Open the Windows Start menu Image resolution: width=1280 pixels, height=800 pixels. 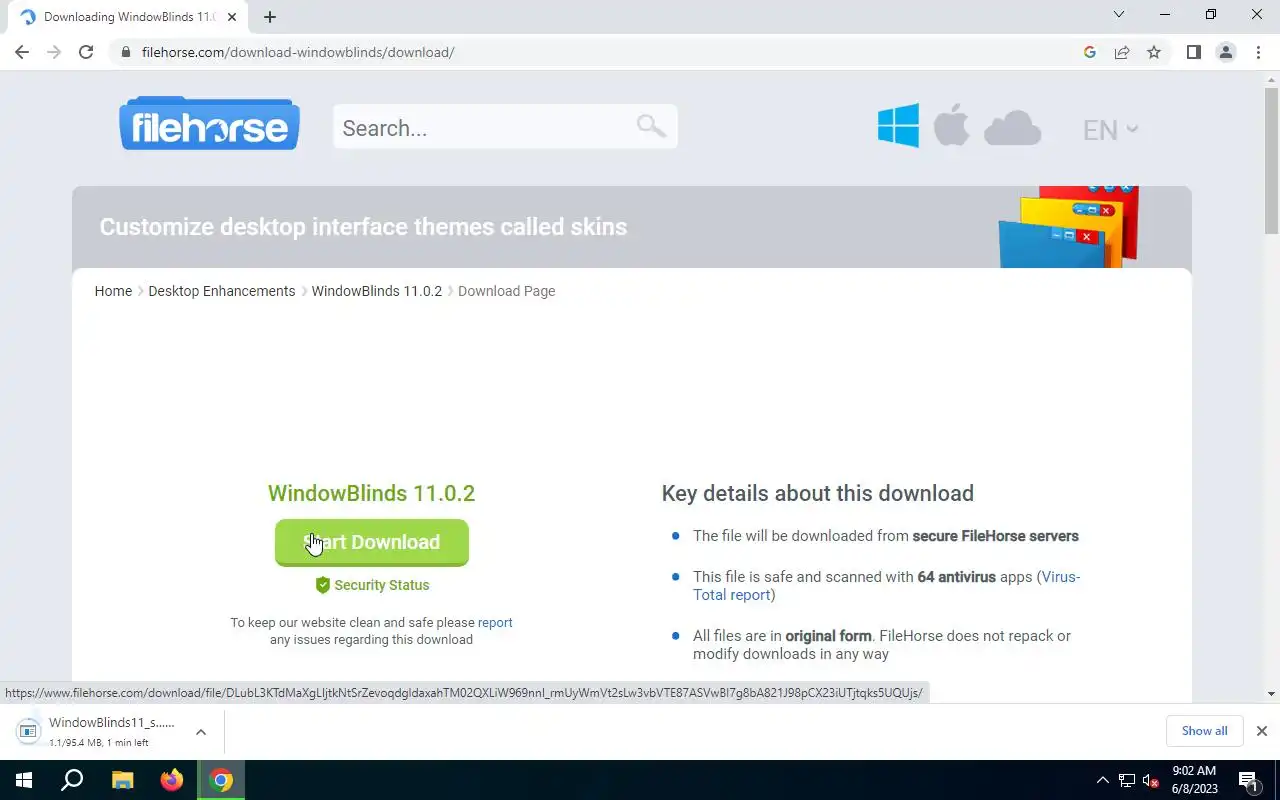24,780
